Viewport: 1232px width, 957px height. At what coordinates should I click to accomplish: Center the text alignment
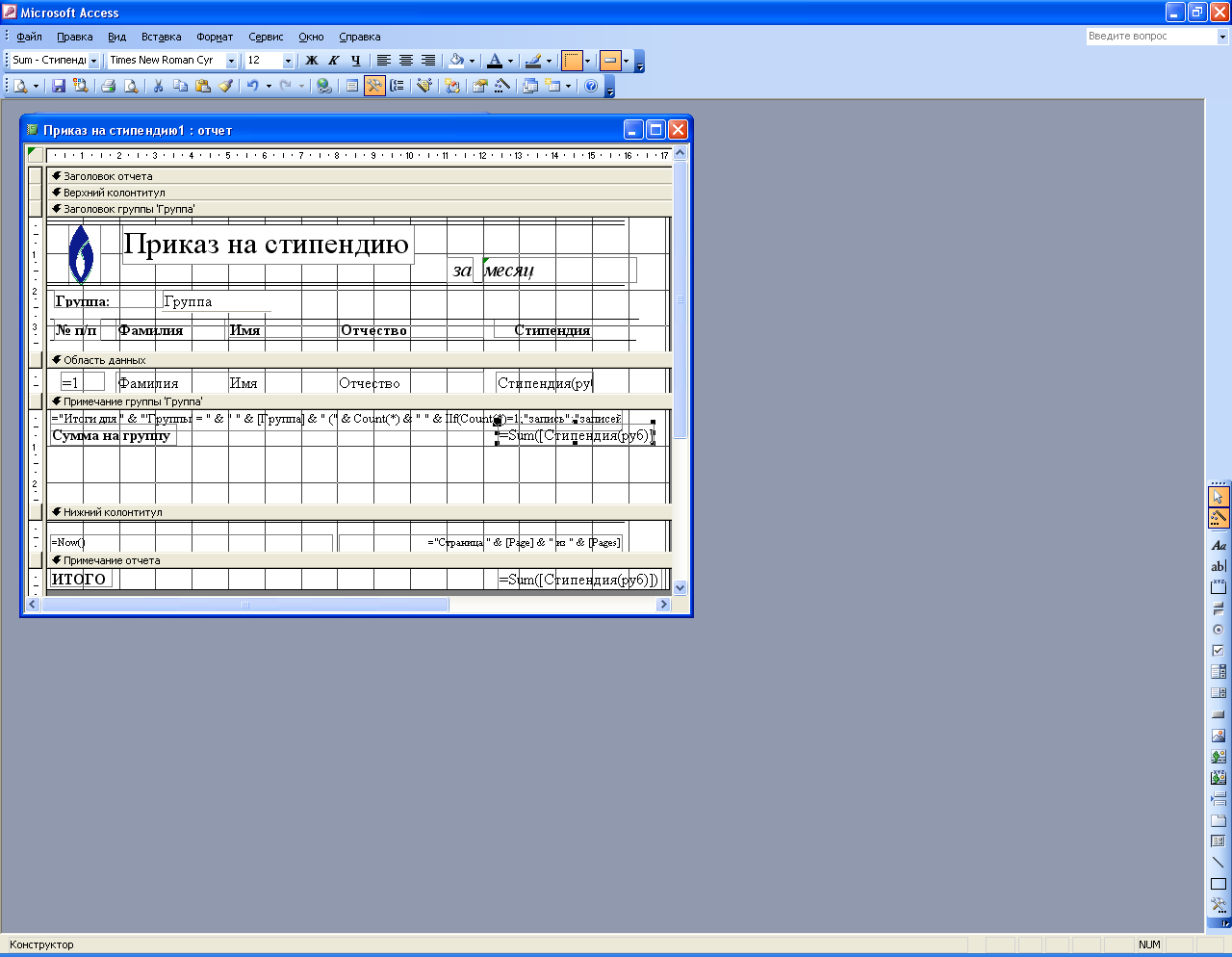pyautogui.click(x=405, y=61)
